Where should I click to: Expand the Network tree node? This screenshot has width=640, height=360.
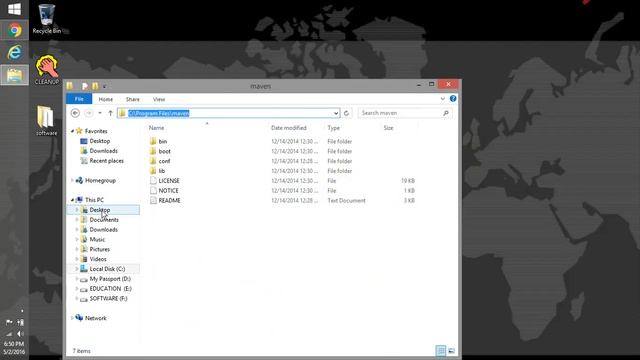pyautogui.click(x=72, y=318)
